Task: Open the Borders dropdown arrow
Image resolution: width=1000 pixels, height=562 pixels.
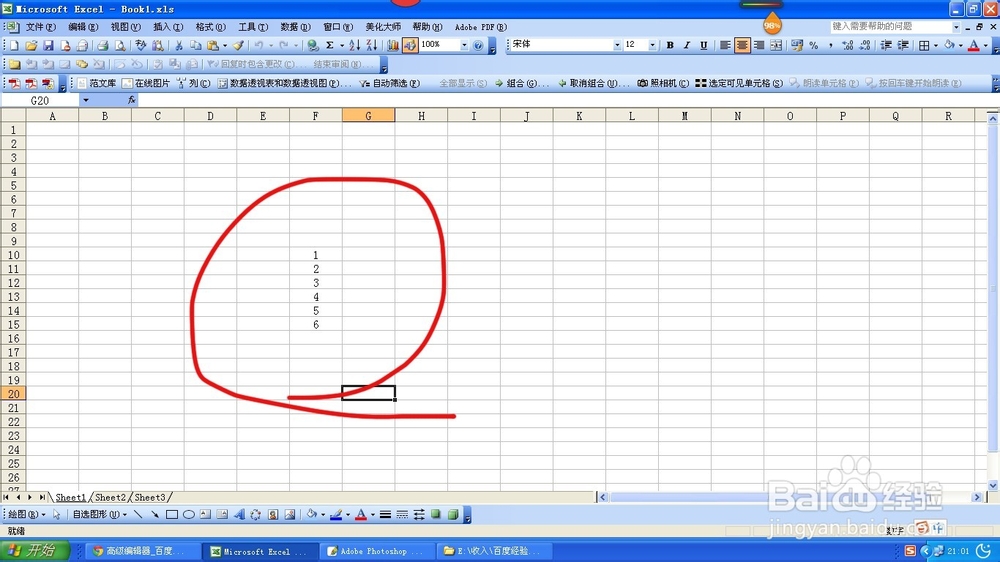Action: click(936, 45)
